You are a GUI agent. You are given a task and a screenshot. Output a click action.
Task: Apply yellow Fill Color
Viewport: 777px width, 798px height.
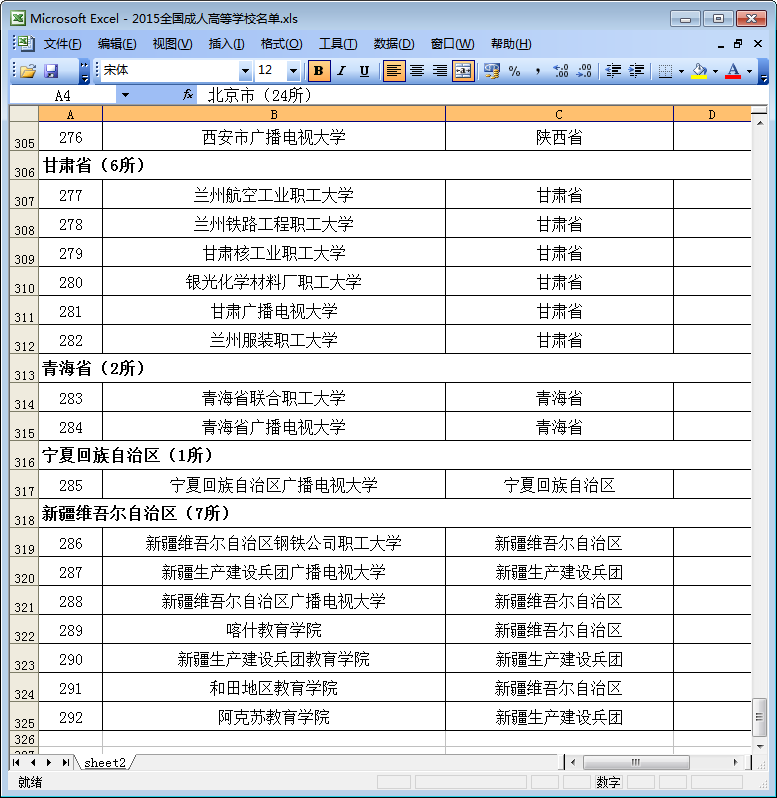point(700,71)
